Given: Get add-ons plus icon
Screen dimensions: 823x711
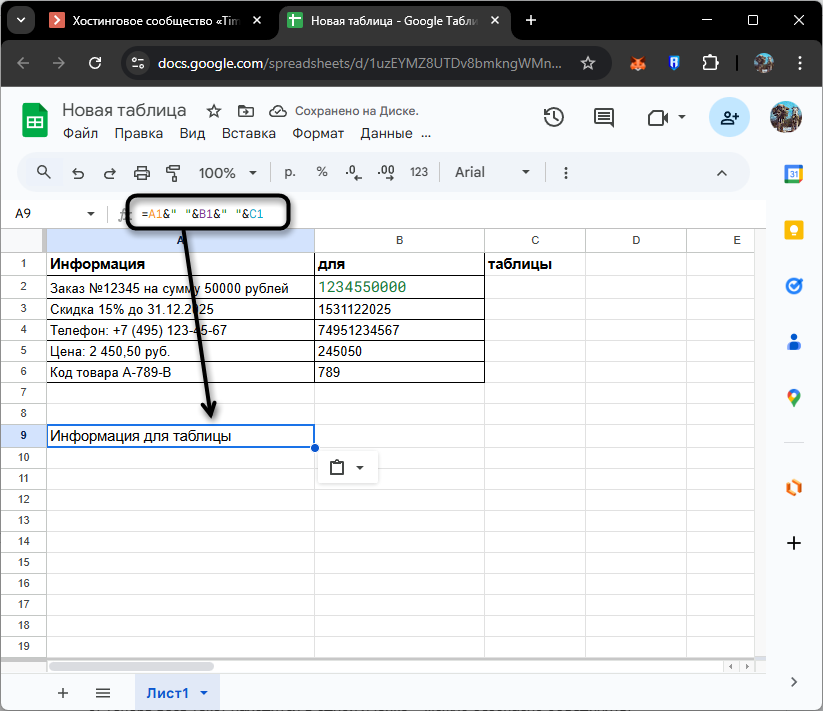Looking at the screenshot, I should pyautogui.click(x=794, y=543).
